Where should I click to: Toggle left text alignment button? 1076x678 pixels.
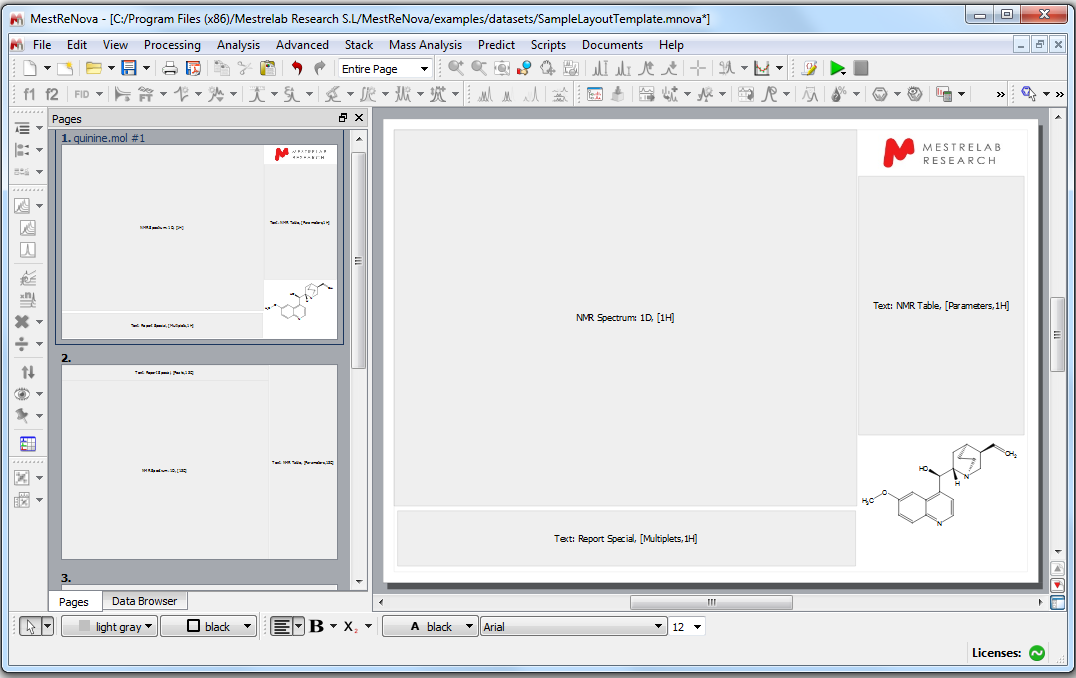click(281, 626)
